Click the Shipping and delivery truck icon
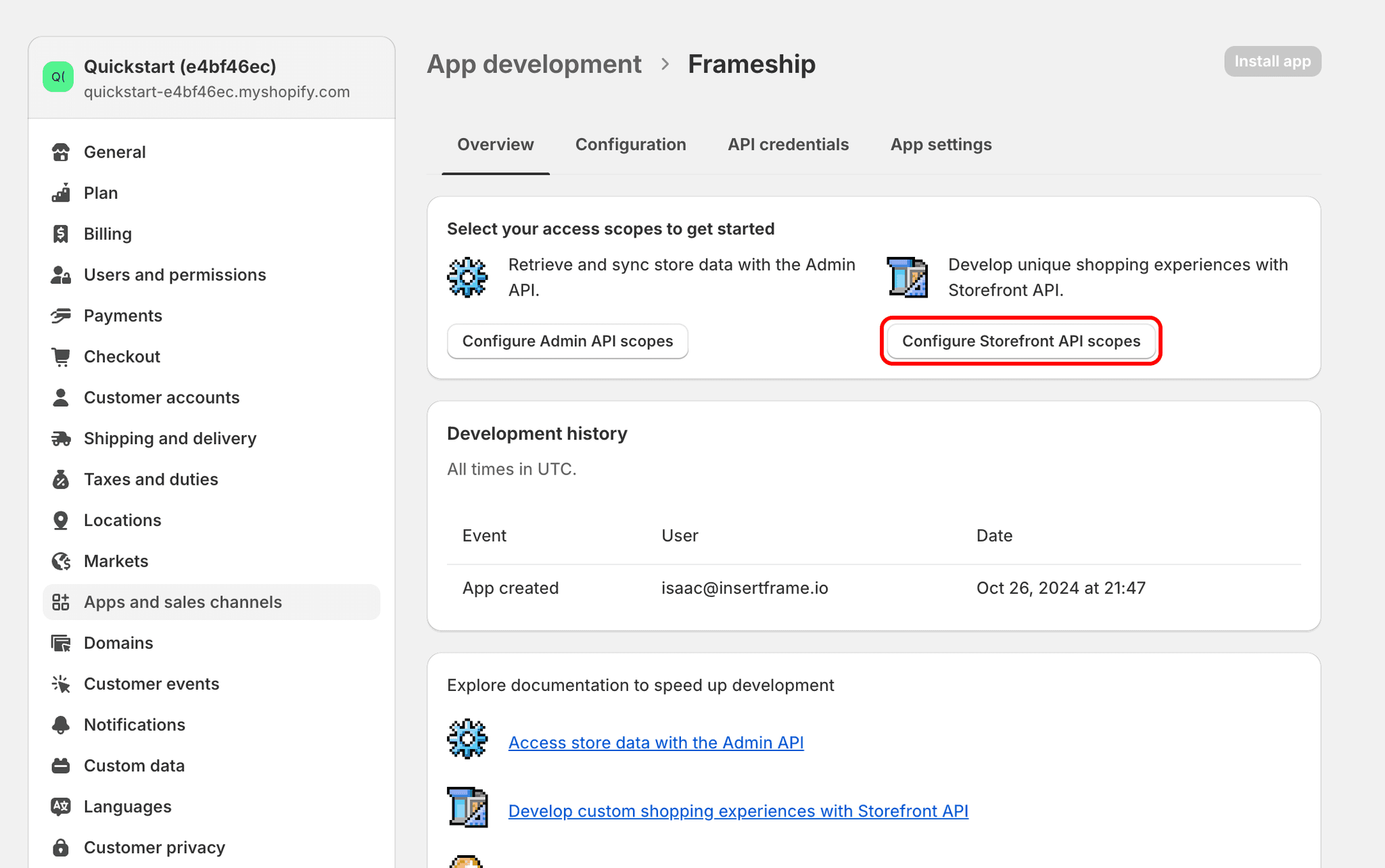The width and height of the screenshot is (1385, 868). (61, 438)
